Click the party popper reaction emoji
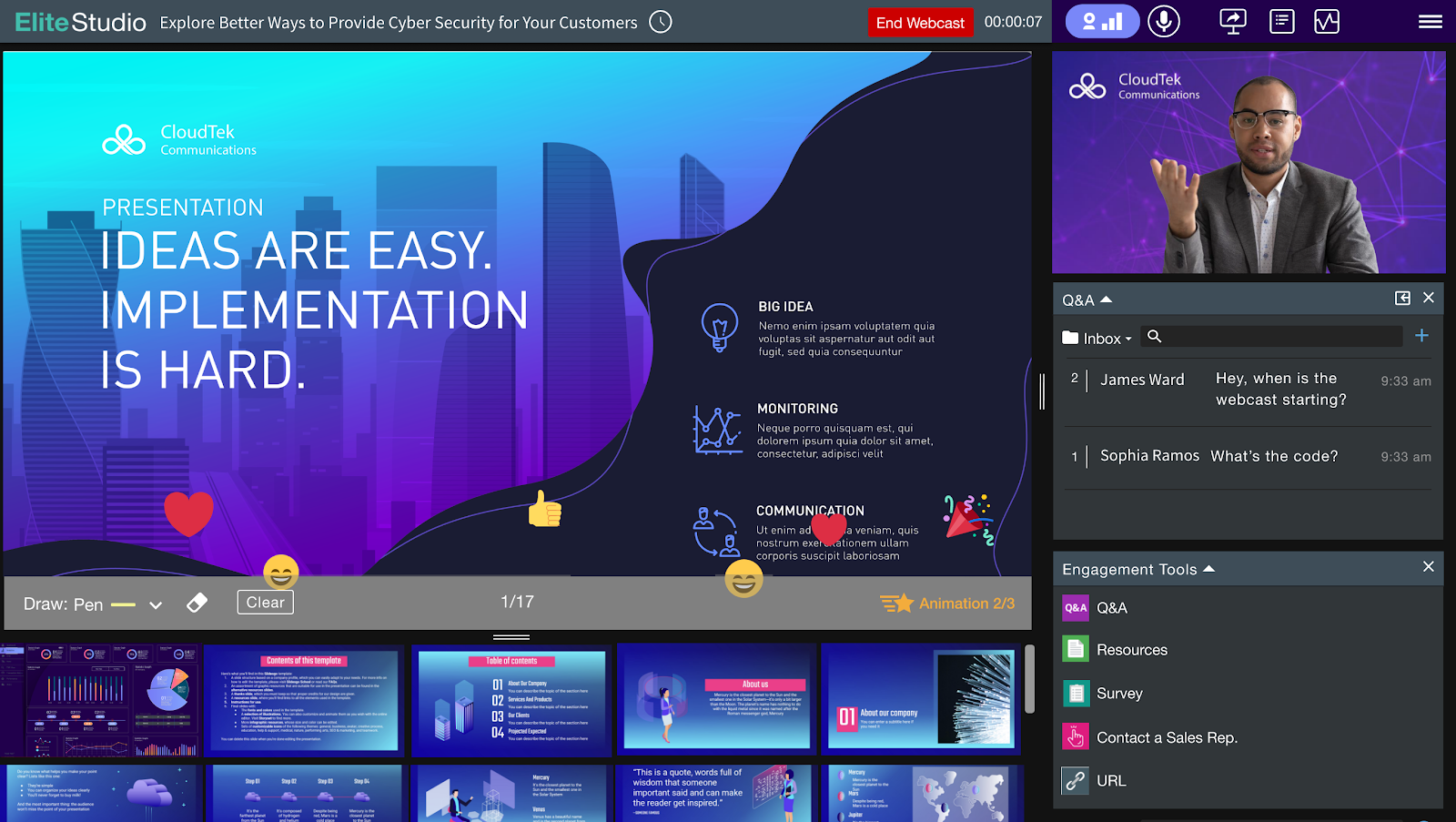Viewport: 1456px width, 822px height. [968, 520]
